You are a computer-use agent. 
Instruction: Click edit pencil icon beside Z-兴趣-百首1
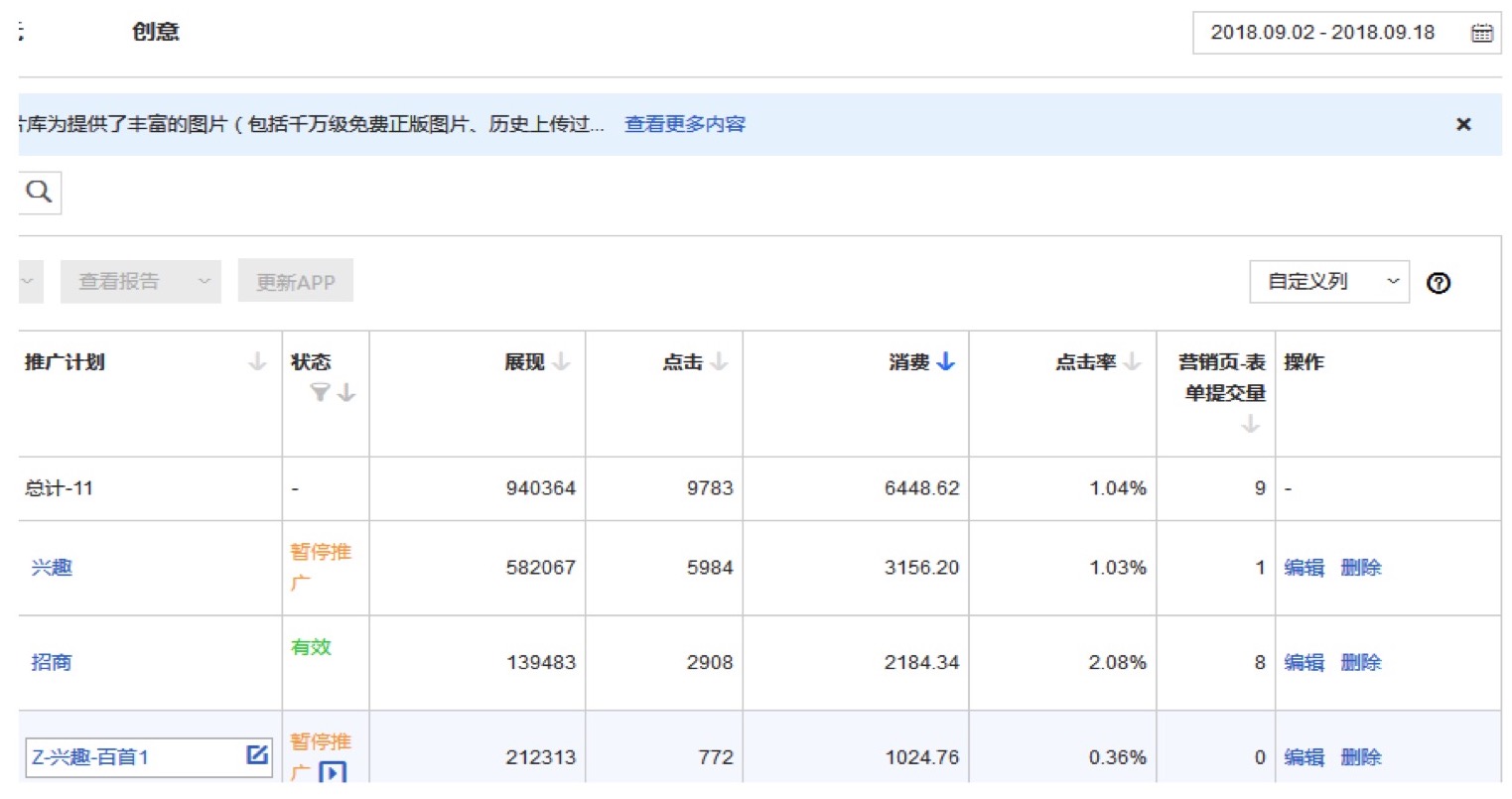click(257, 755)
